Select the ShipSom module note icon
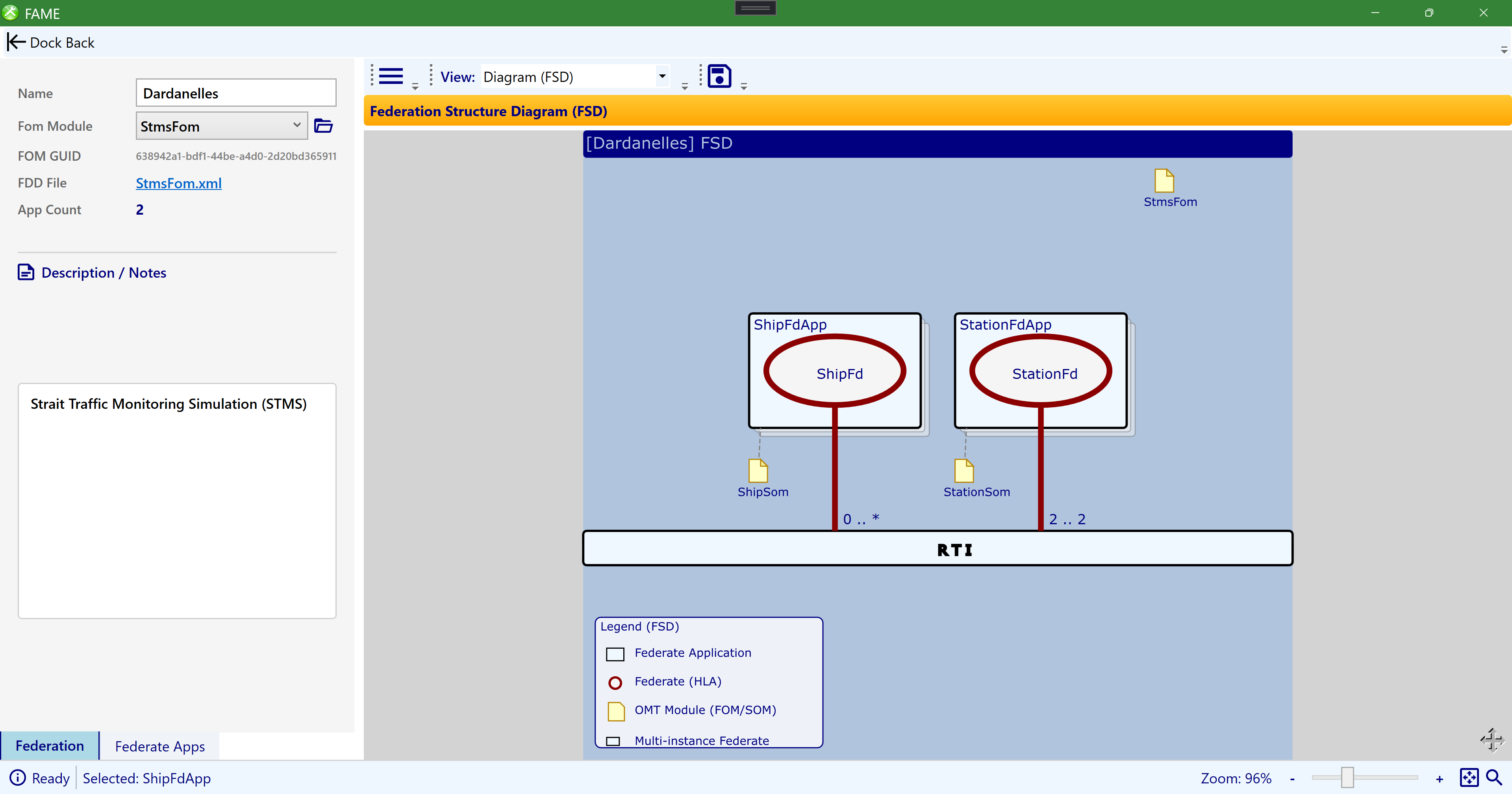Viewport: 1512px width, 794px height. (x=758, y=471)
